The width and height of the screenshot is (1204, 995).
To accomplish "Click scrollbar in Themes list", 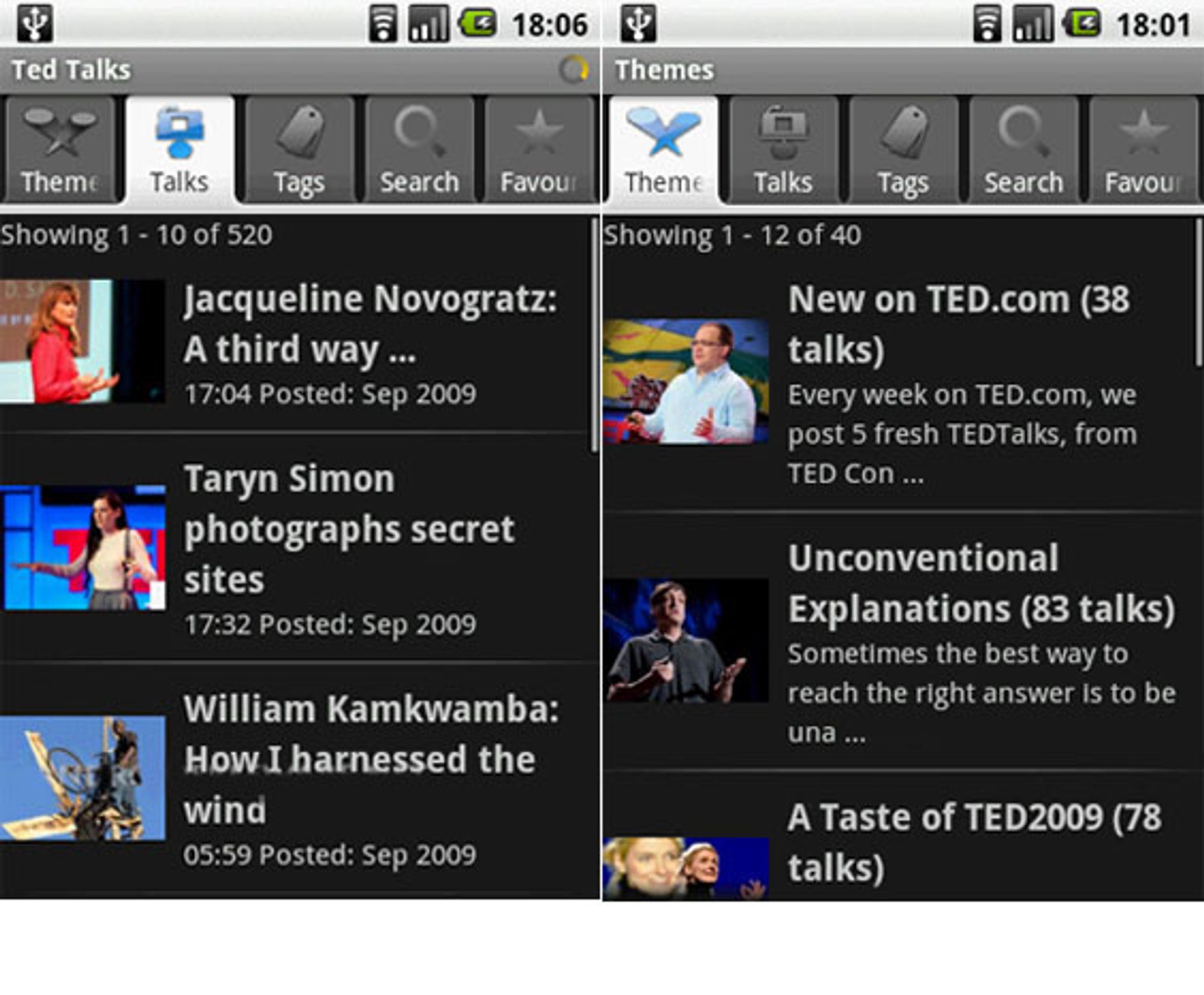I will pos(1199,292).
